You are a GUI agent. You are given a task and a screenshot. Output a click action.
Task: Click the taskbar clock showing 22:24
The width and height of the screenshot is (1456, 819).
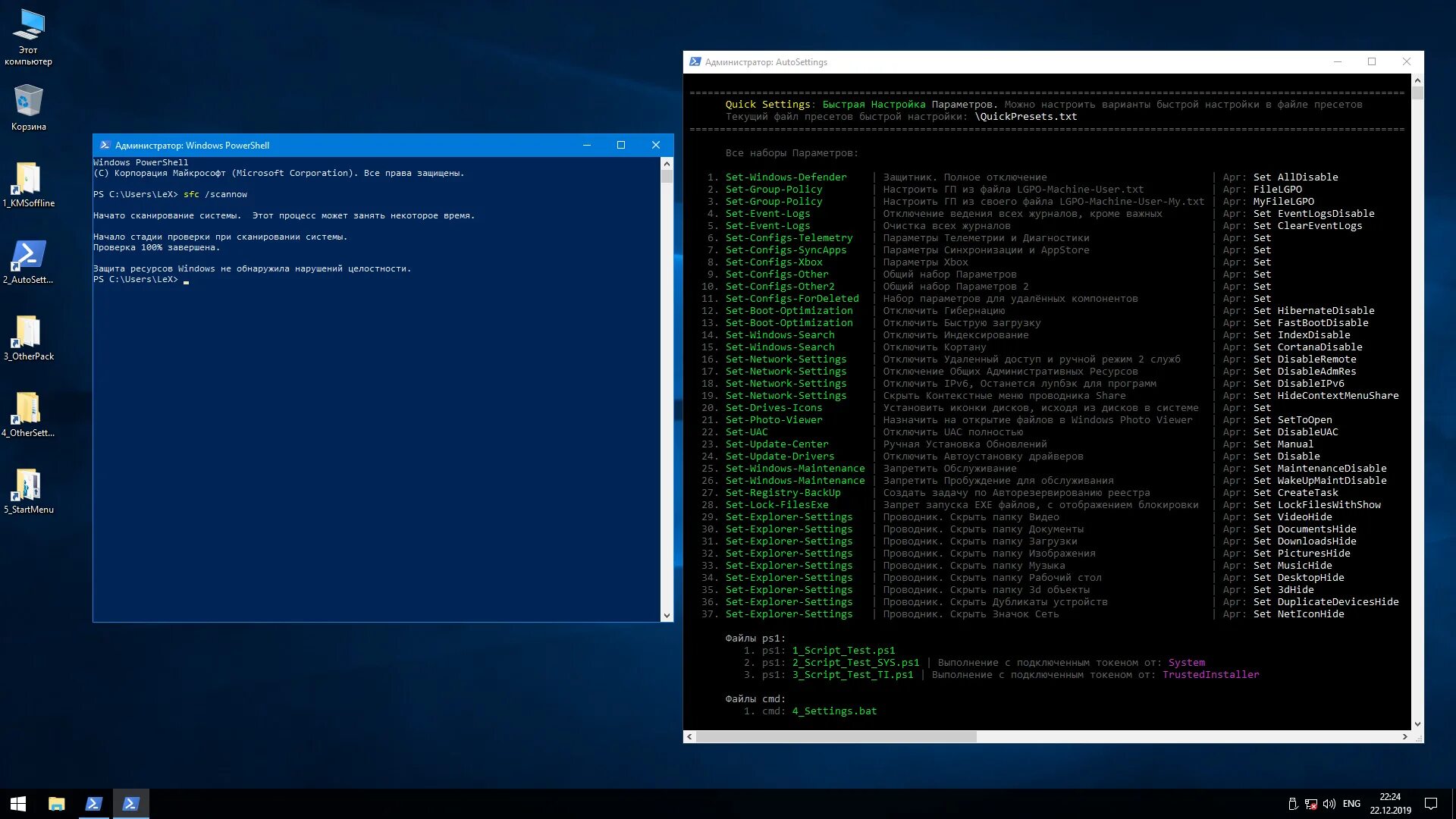coord(1390,804)
